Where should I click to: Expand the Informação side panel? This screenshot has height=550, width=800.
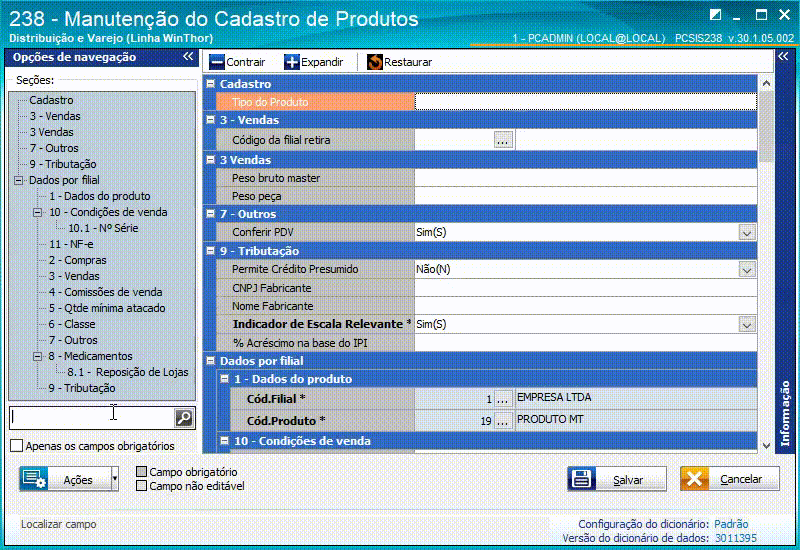[x=783, y=56]
